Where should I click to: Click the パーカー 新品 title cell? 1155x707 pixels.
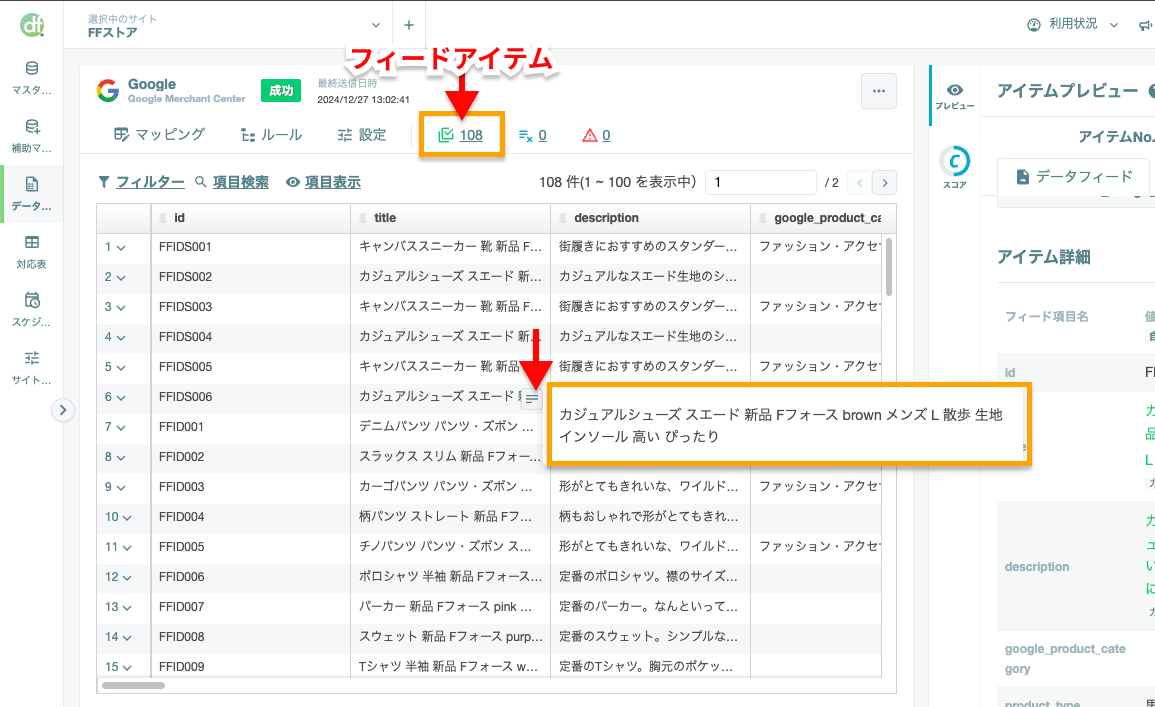451,607
